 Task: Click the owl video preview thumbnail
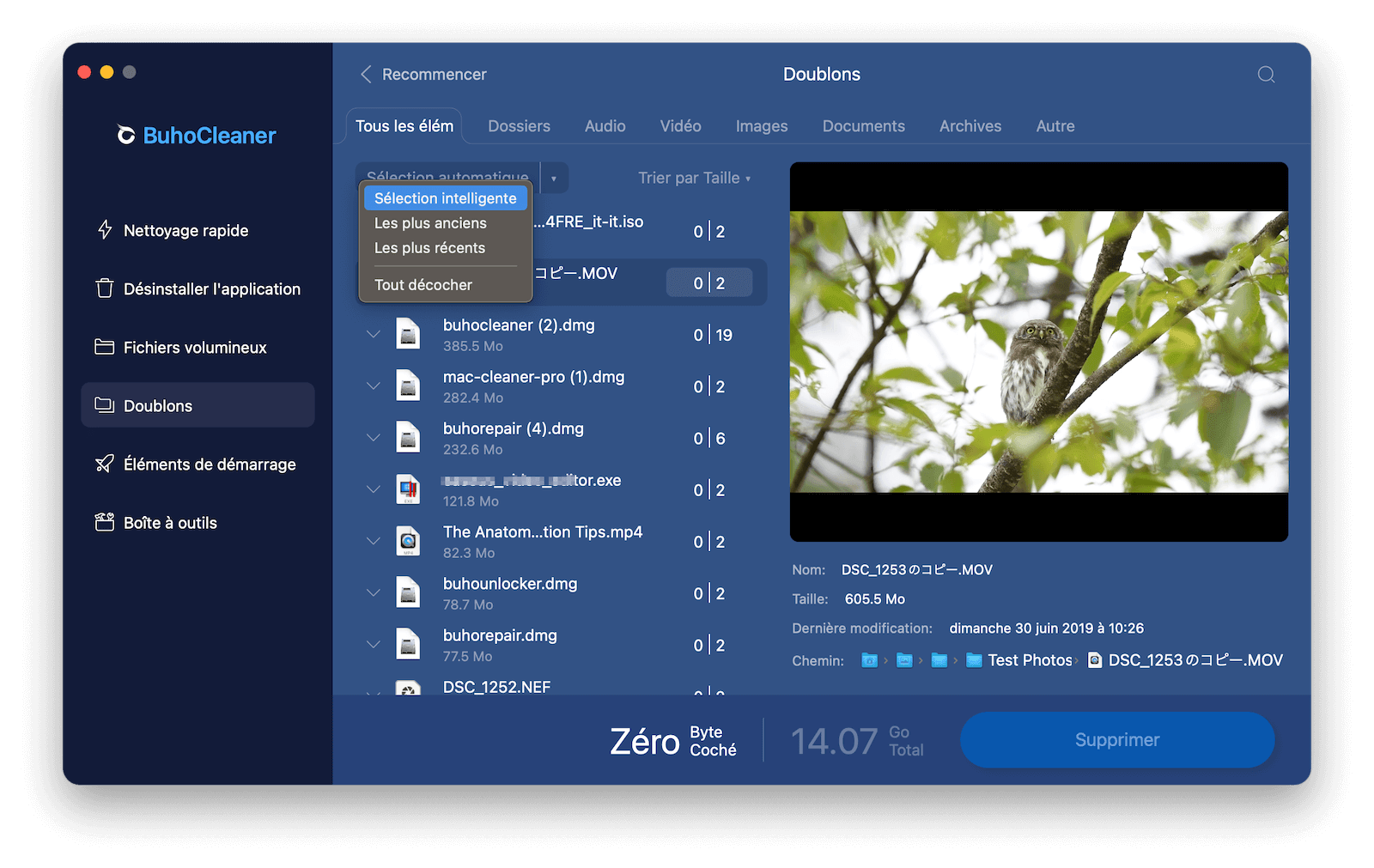[1038, 352]
